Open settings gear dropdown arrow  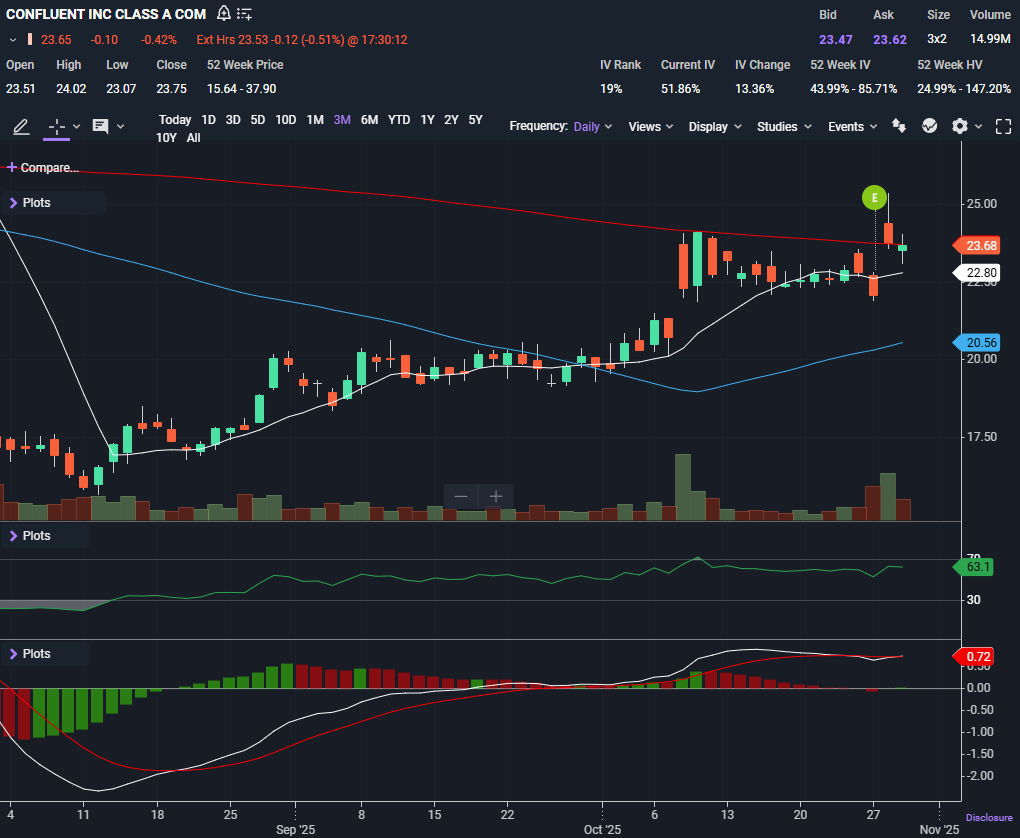tap(978, 126)
